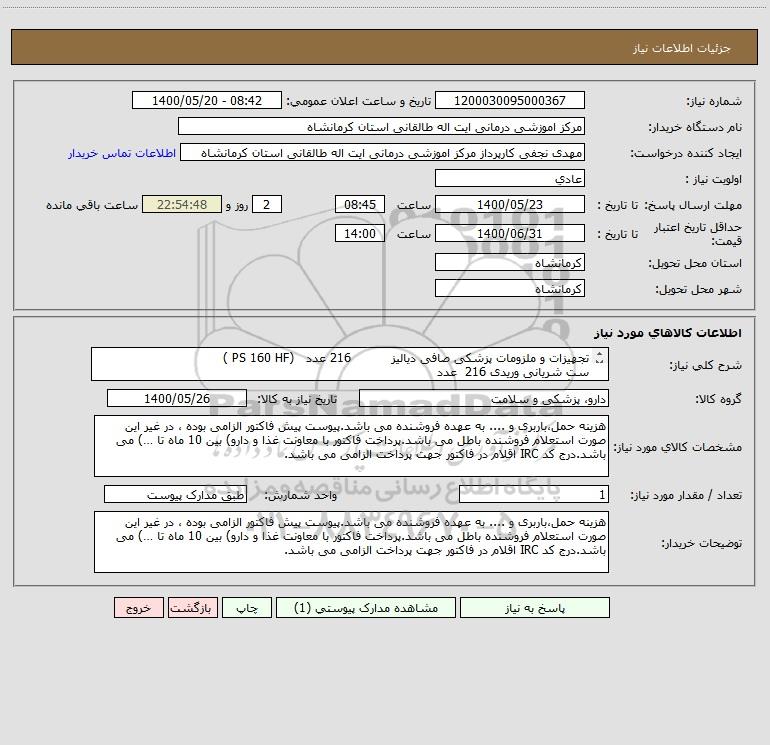Click the response deadline date 1400/05/23

tap(510, 204)
